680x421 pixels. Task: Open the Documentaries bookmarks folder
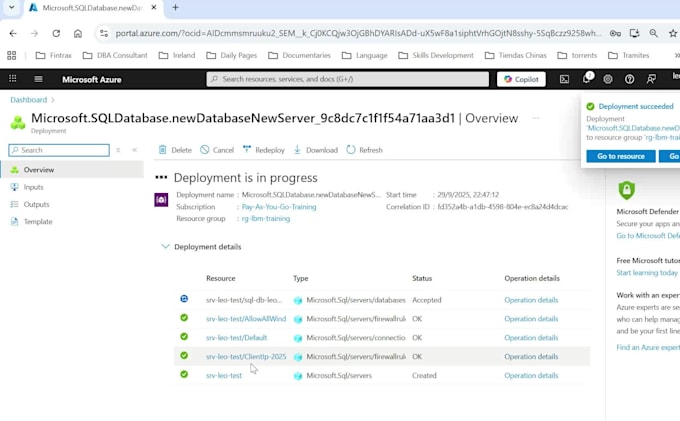(300, 55)
